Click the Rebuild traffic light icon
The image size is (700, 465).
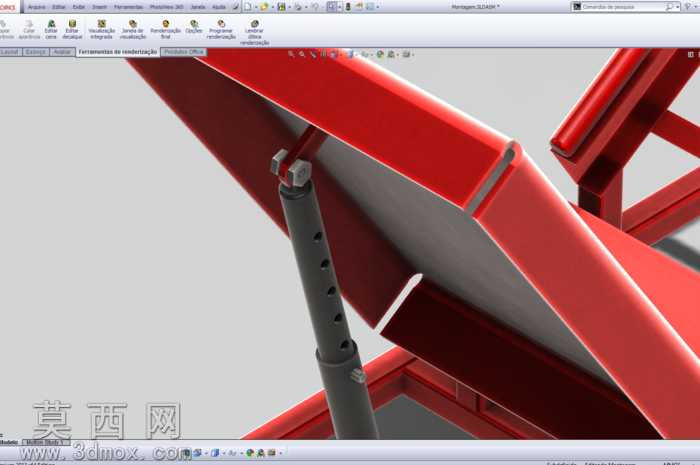click(x=348, y=7)
